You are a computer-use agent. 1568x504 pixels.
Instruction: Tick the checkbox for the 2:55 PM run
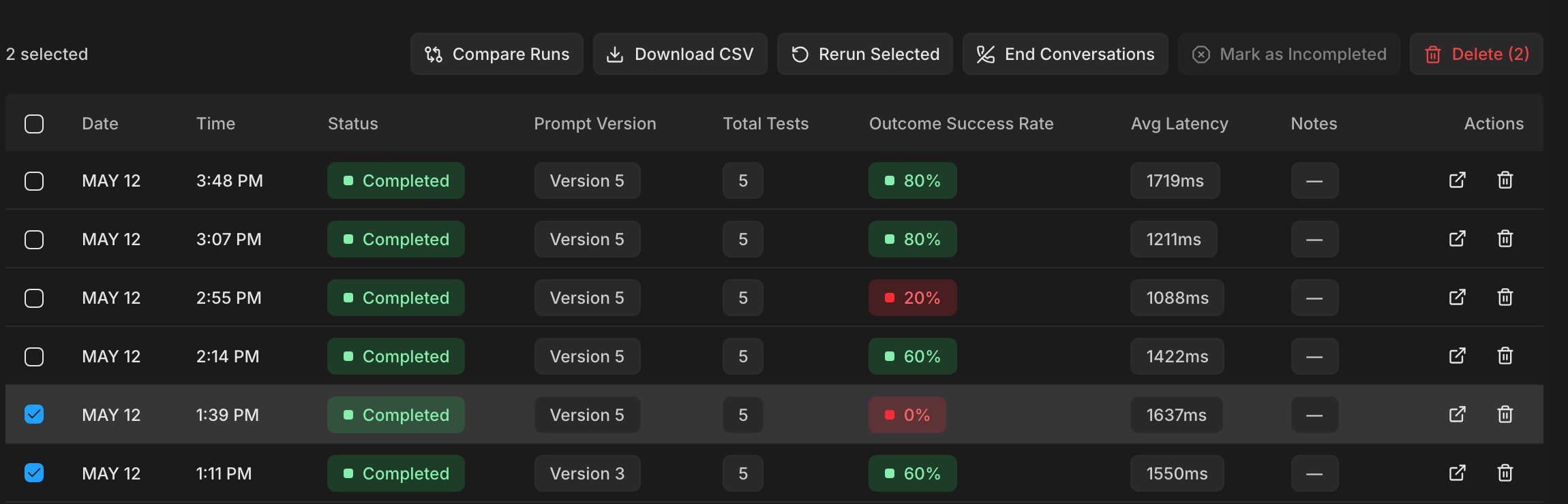point(34,298)
